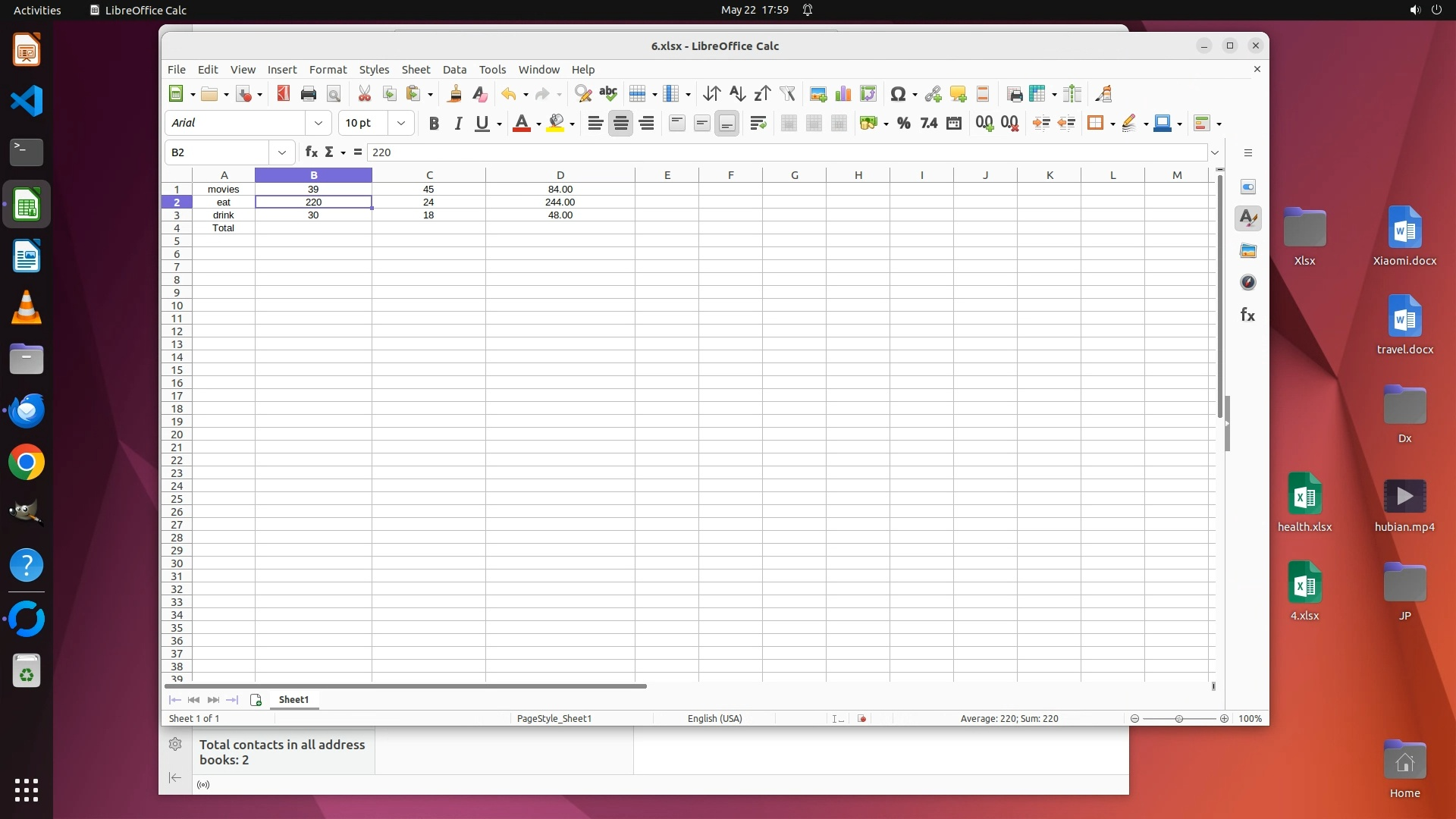Open the Data menu
Viewport: 1456px width, 819px height.
(x=454, y=69)
